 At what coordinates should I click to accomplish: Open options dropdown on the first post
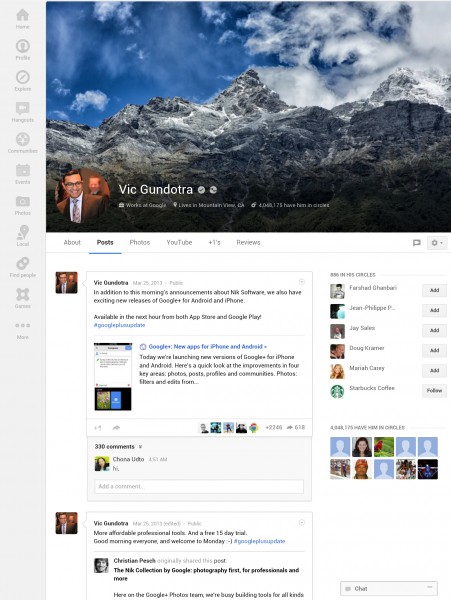click(x=301, y=282)
